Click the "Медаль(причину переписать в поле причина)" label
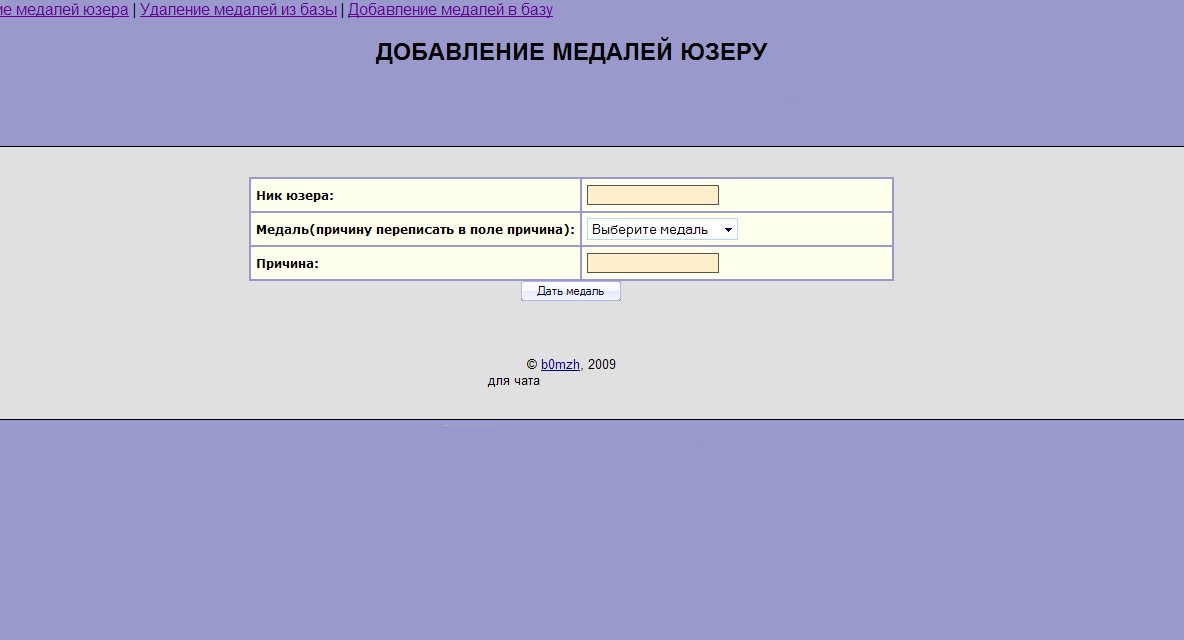Image resolution: width=1184 pixels, height=640 pixels. point(415,230)
